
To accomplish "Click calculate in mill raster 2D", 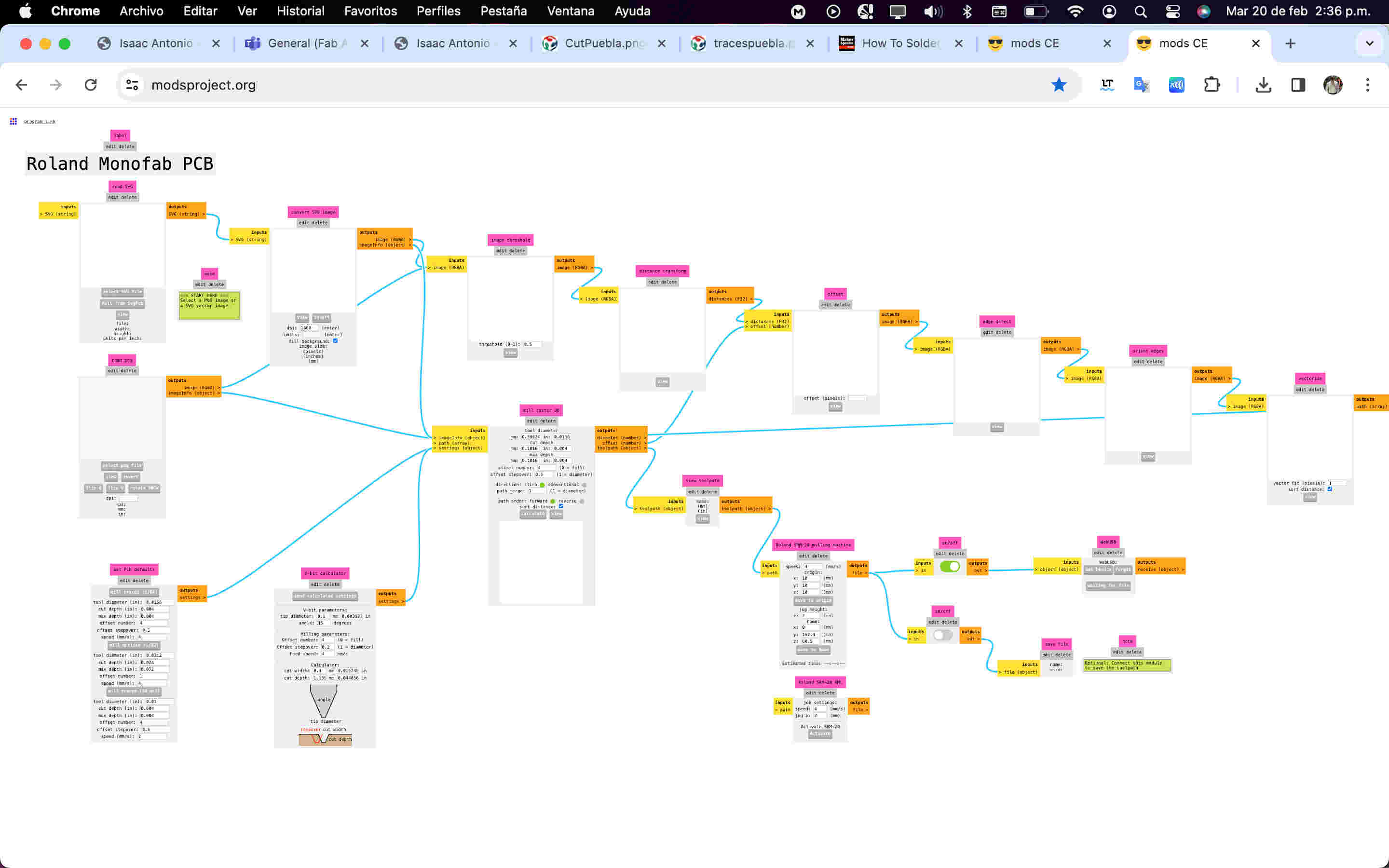I will 532,515.
